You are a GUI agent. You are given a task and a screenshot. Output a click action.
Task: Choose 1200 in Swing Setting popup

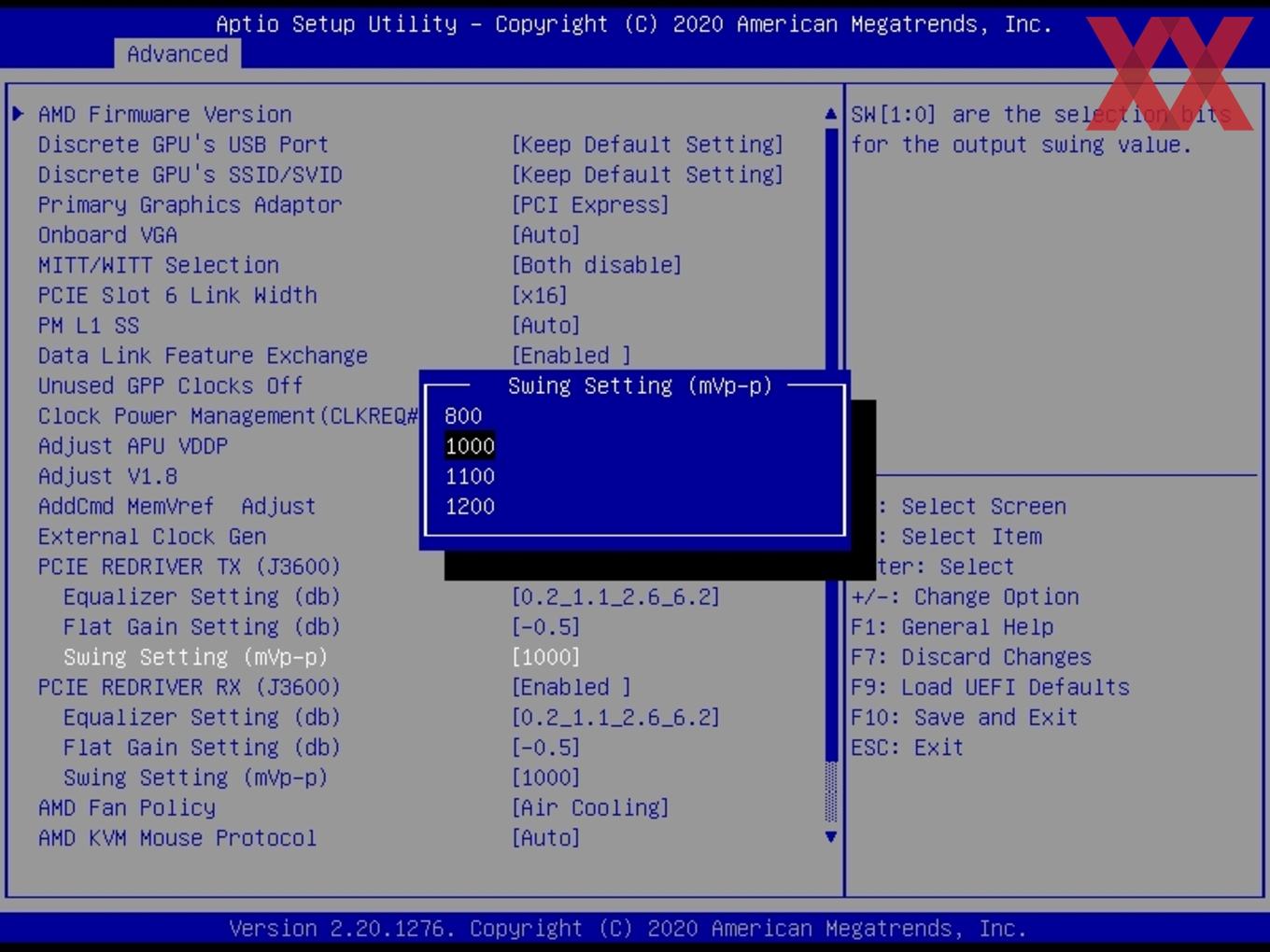pos(470,507)
